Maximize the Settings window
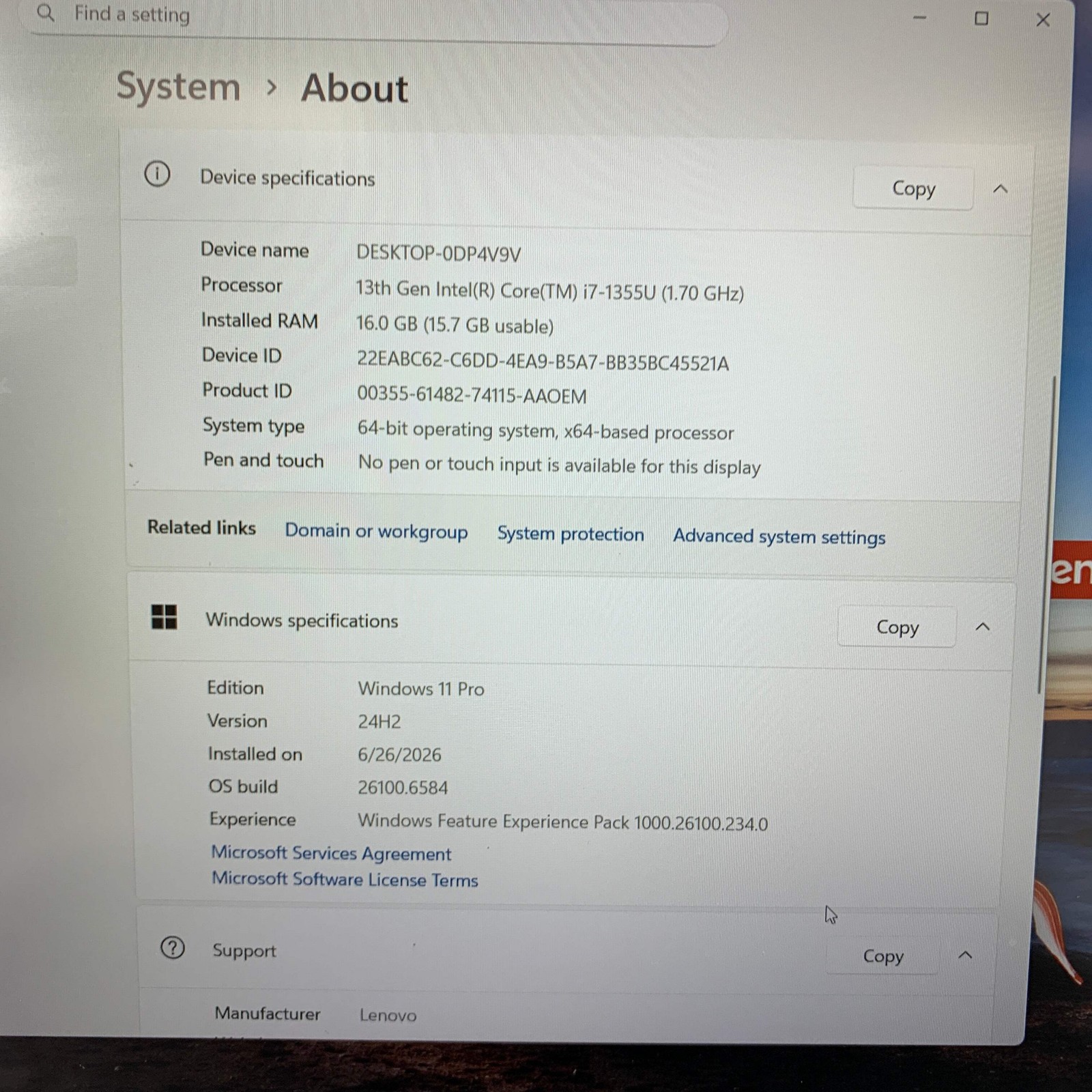 pos(981,18)
